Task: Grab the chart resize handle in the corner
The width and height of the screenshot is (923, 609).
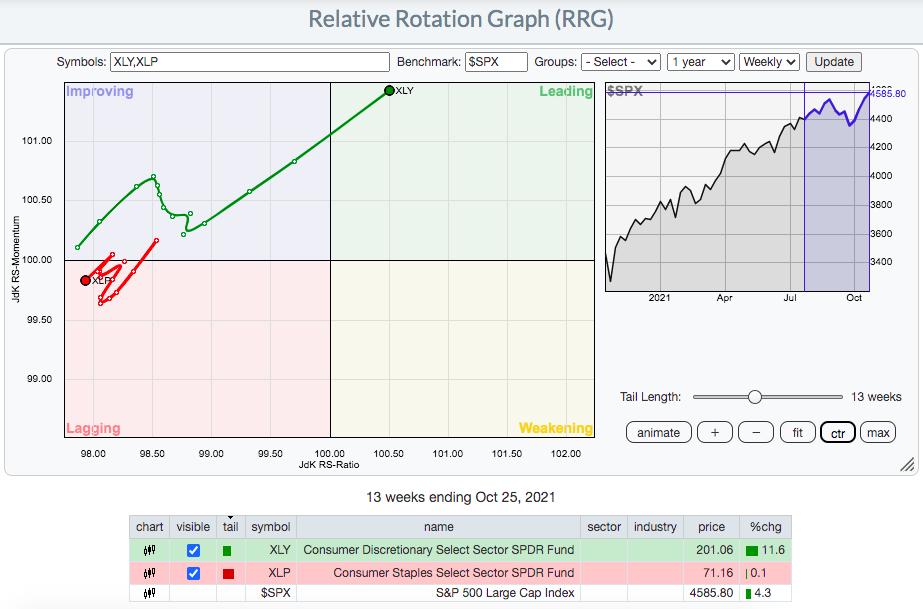Action: click(x=907, y=464)
